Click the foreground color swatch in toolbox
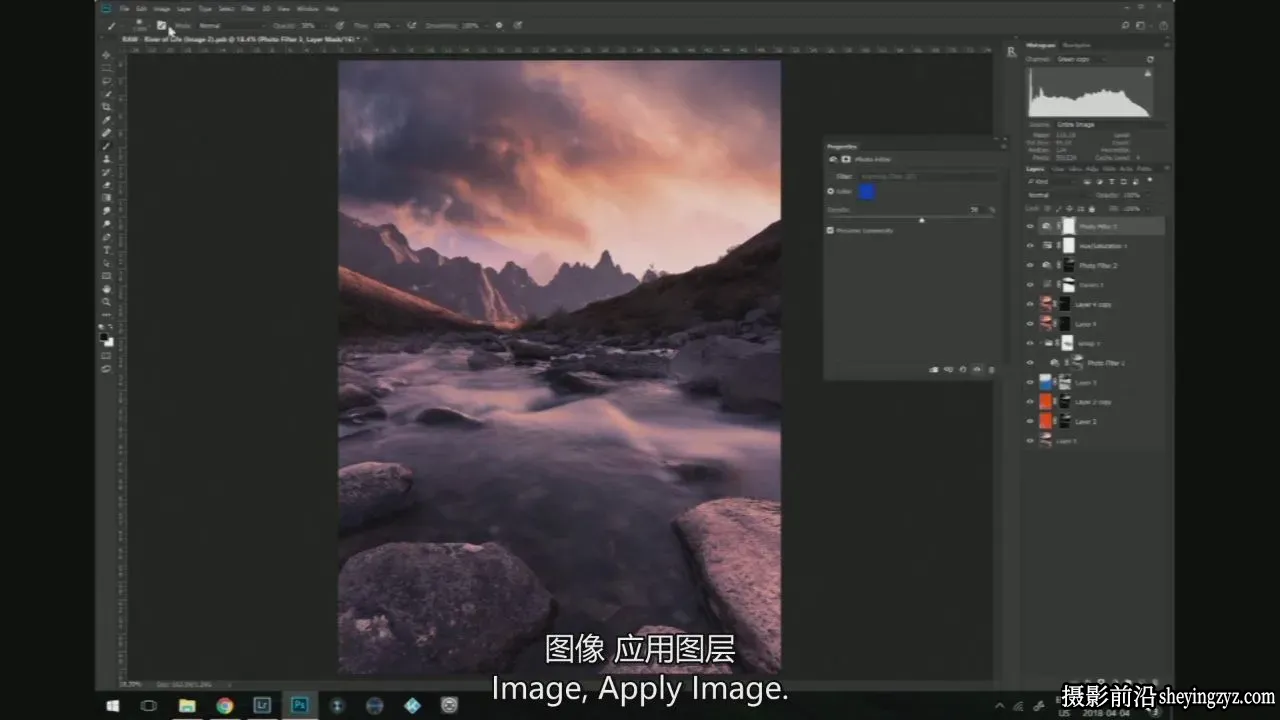 [x=105, y=338]
